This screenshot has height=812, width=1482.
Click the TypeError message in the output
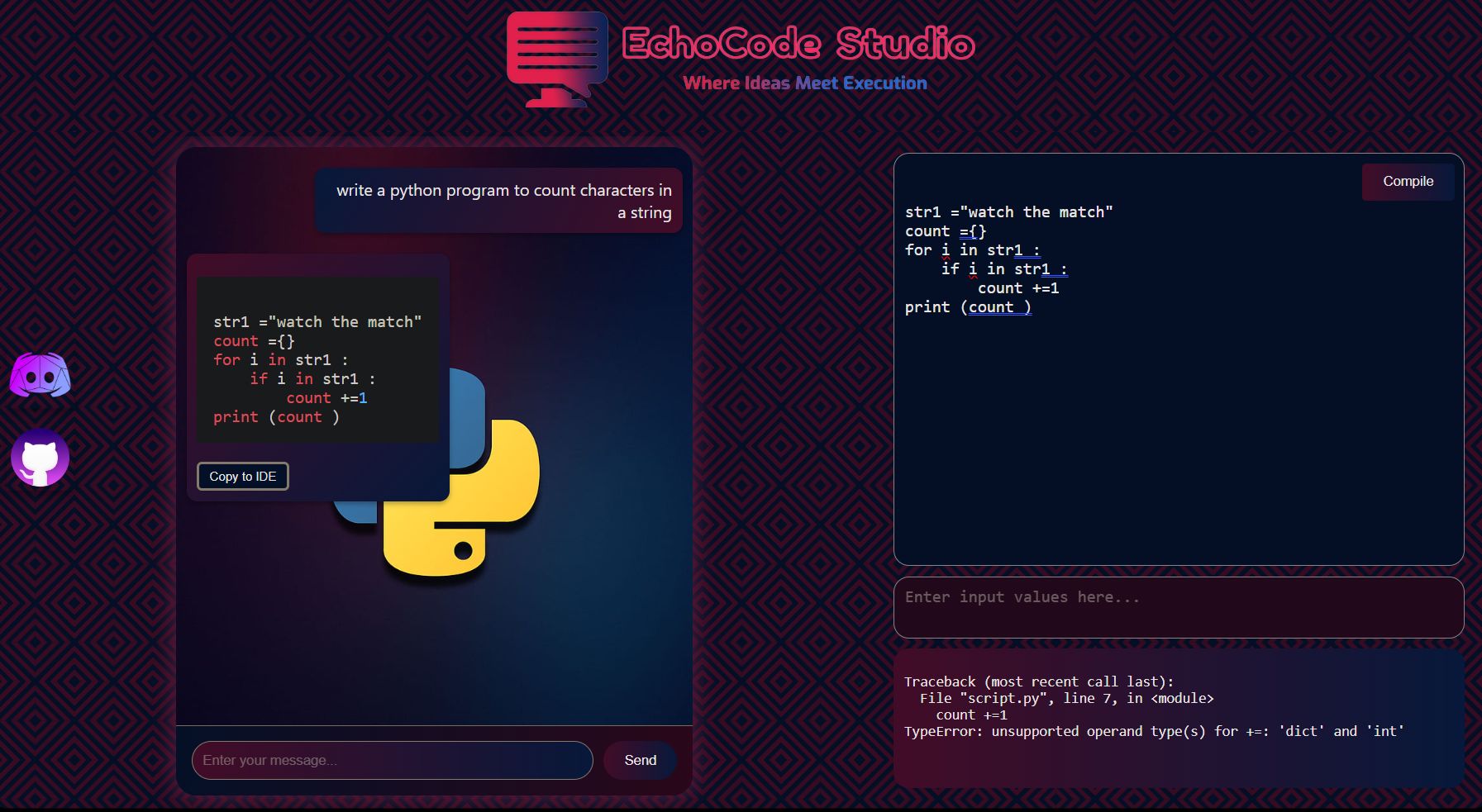[1154, 732]
